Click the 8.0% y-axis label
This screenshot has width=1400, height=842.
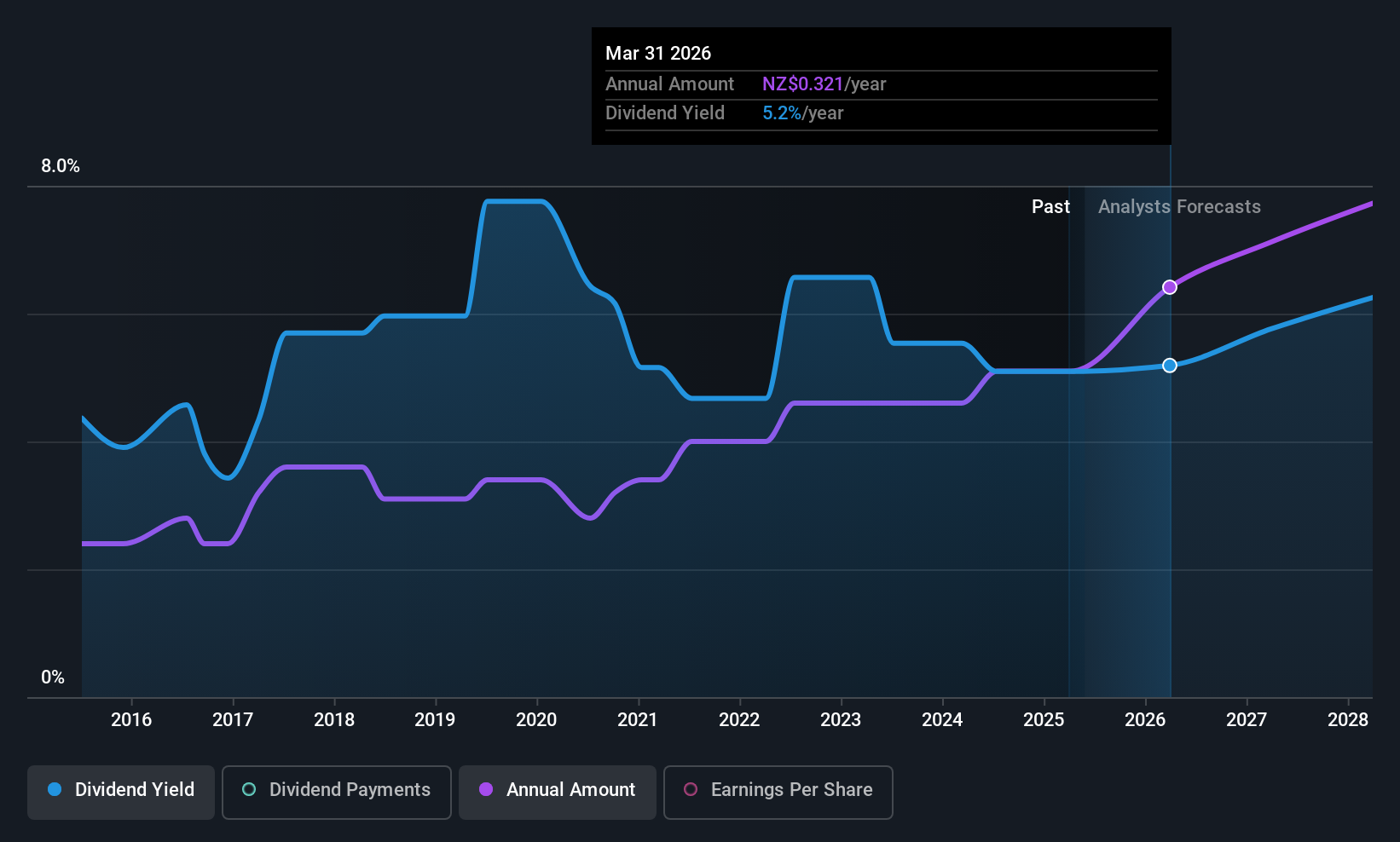pyautogui.click(x=61, y=166)
